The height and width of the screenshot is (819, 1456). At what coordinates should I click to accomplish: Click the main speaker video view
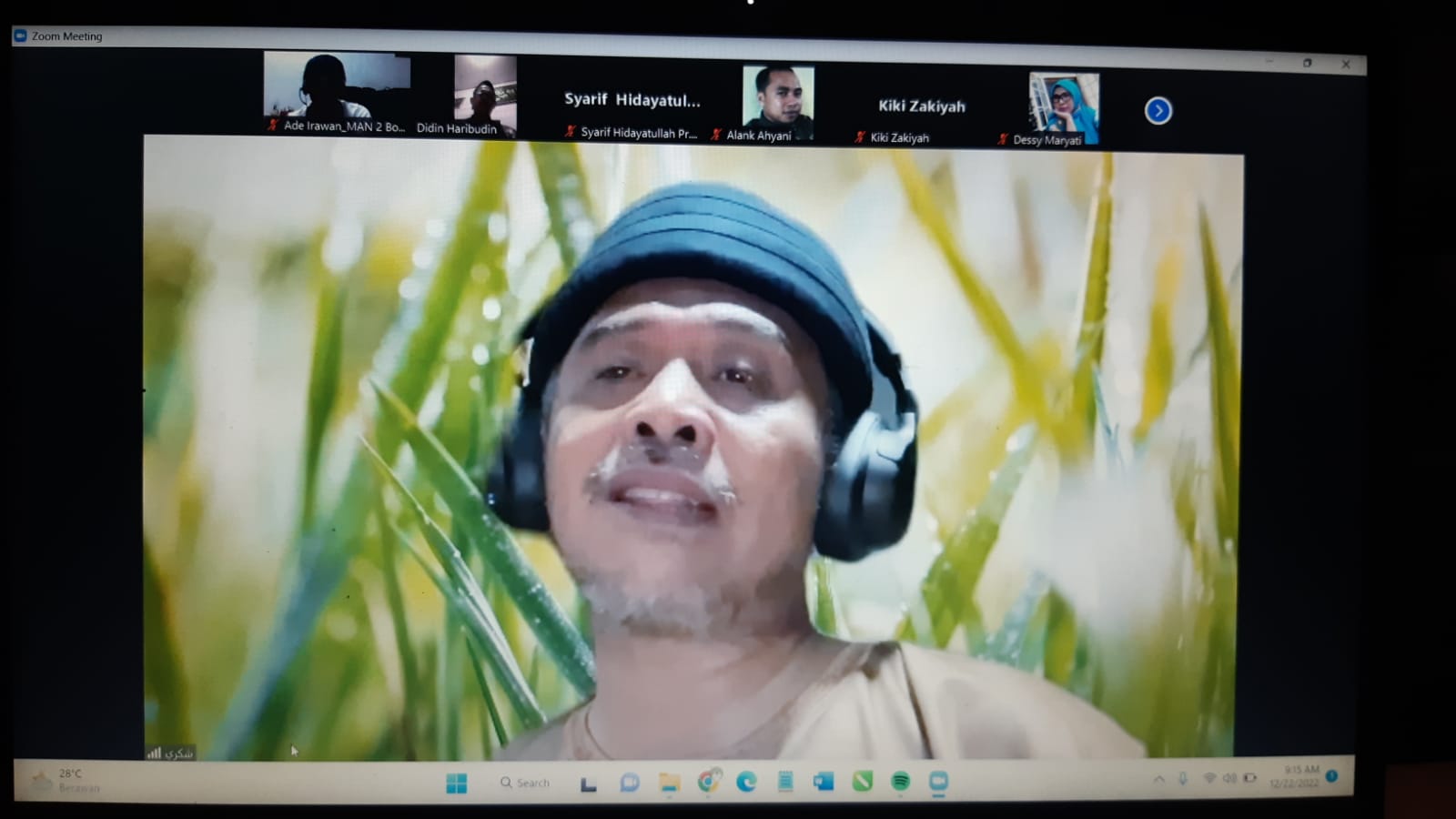(x=693, y=448)
